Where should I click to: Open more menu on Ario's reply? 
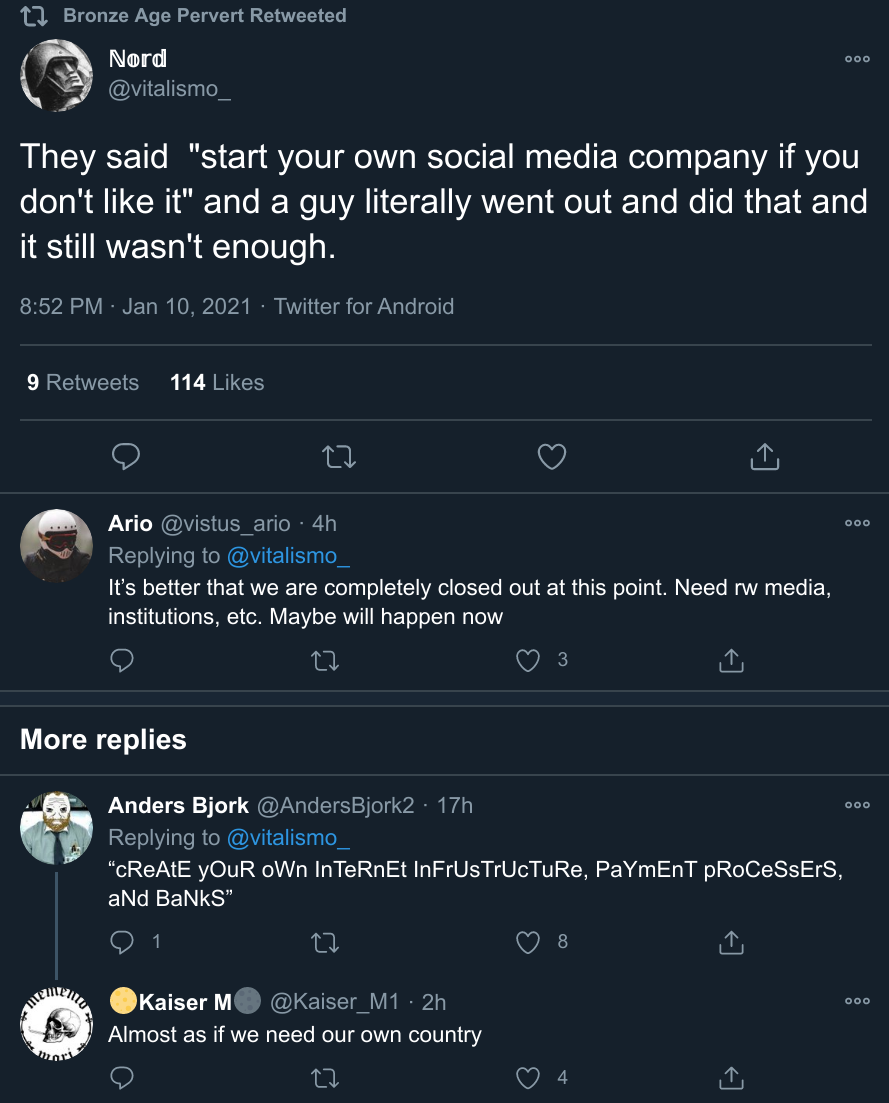pos(857,522)
